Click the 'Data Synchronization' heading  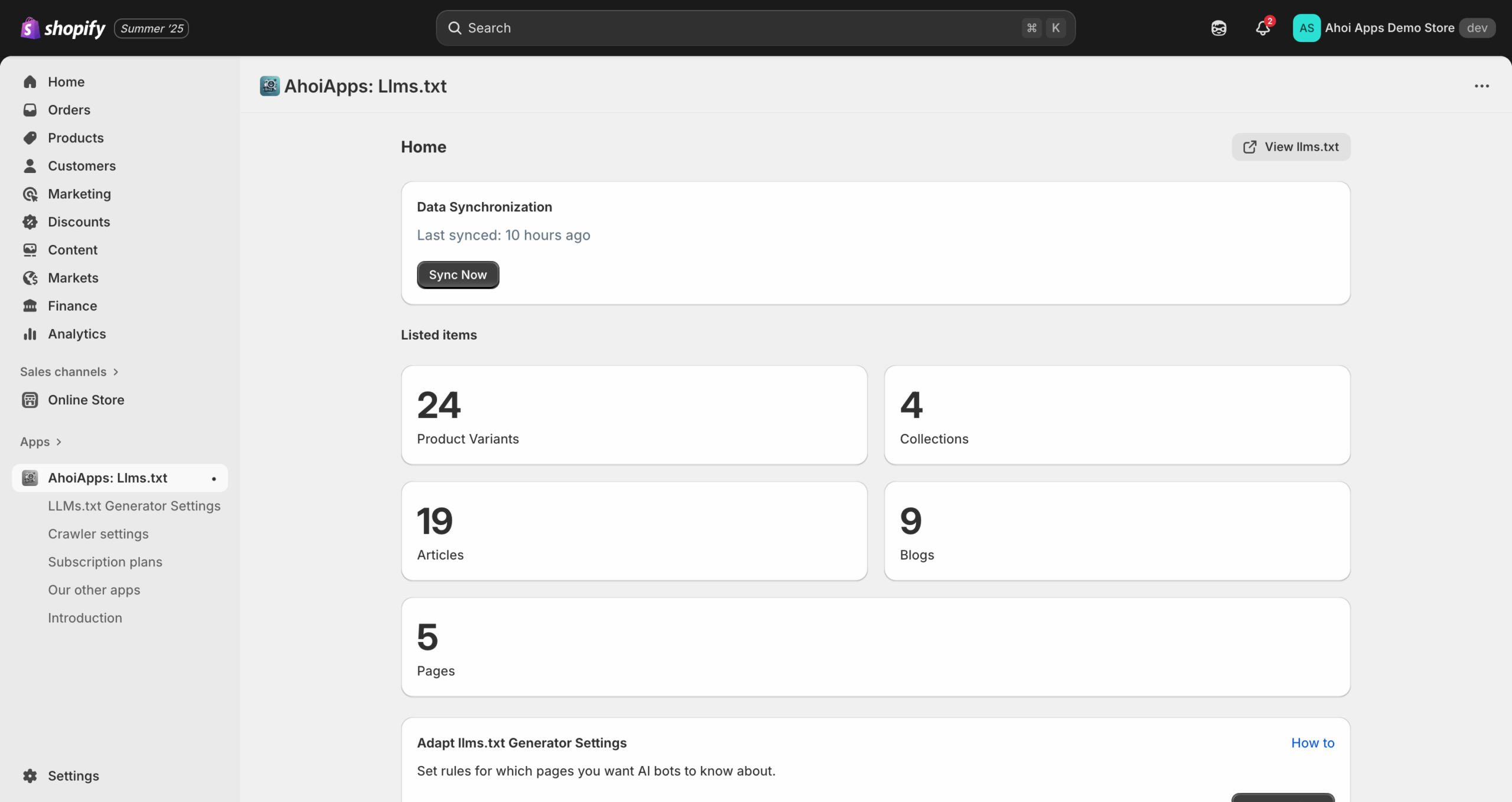[x=484, y=207]
